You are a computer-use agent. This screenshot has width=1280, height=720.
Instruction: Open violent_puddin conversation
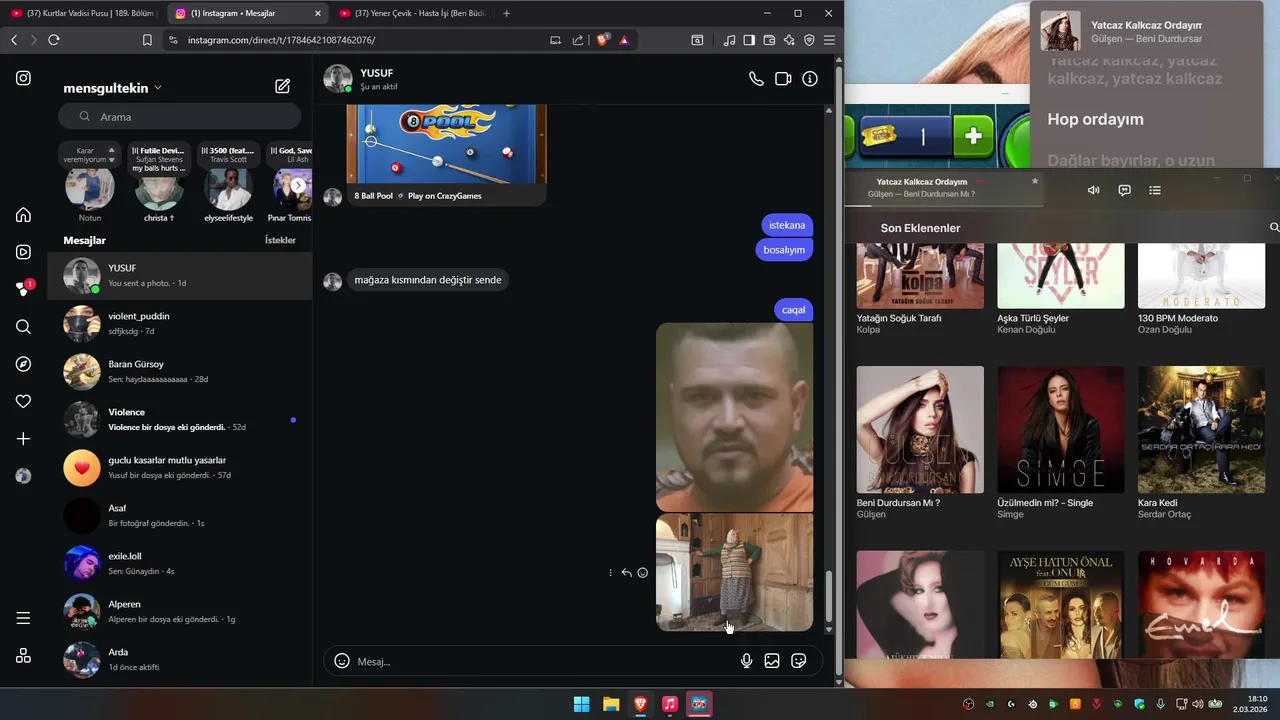click(x=180, y=324)
